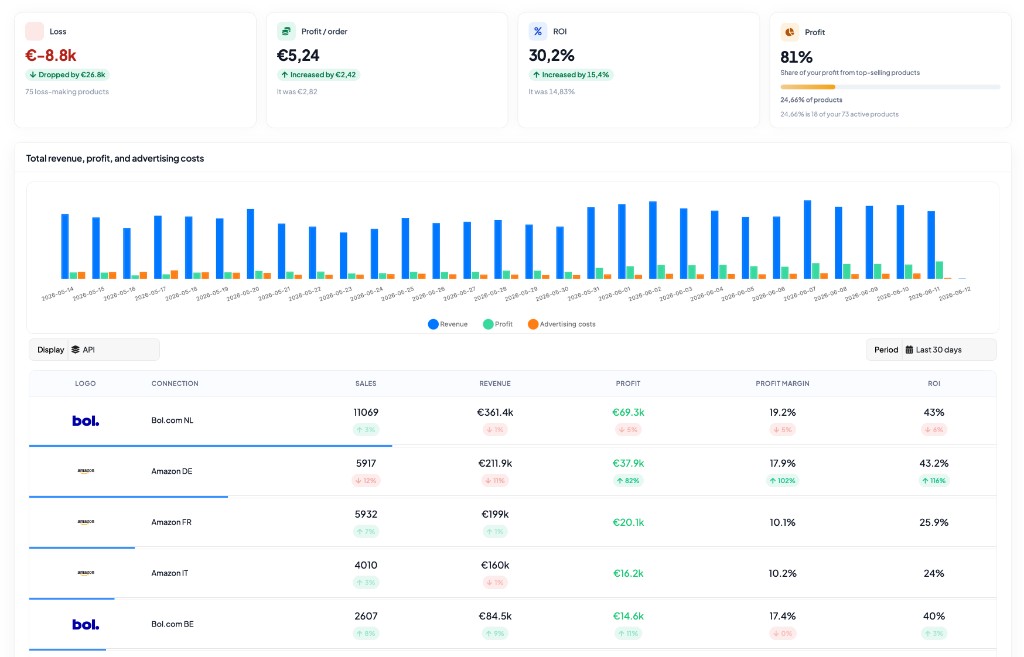Image resolution: width=1024 pixels, height=657 pixels.
Task: Click the calendar icon beside Last 30 days
Action: coord(909,349)
